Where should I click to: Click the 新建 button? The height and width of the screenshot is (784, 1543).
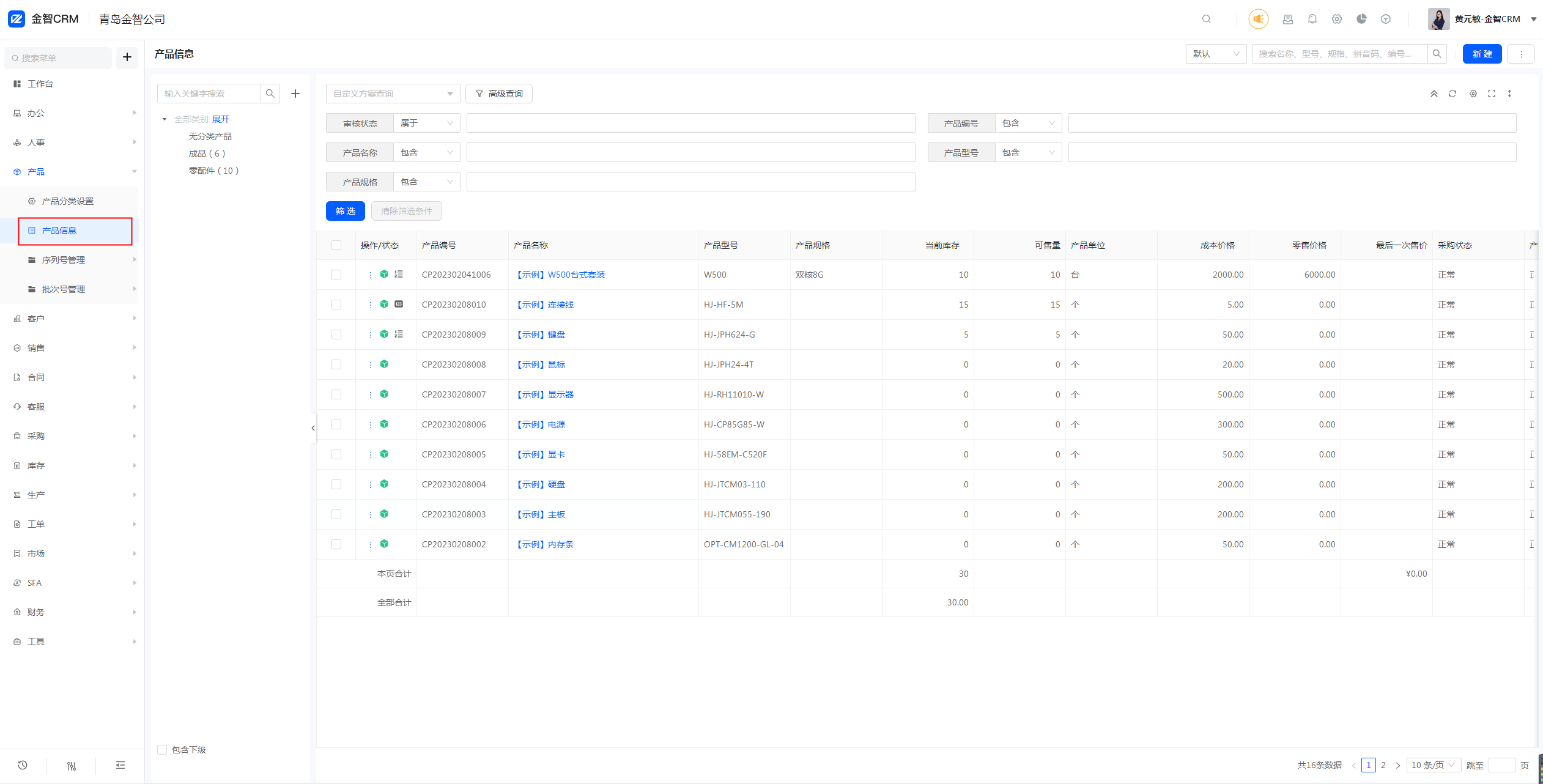tap(1482, 54)
